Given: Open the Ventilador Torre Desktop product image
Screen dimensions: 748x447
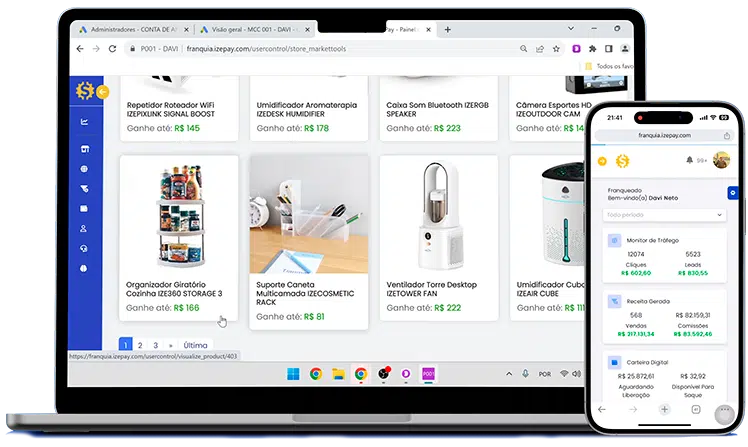Looking at the screenshot, I should tap(439, 216).
